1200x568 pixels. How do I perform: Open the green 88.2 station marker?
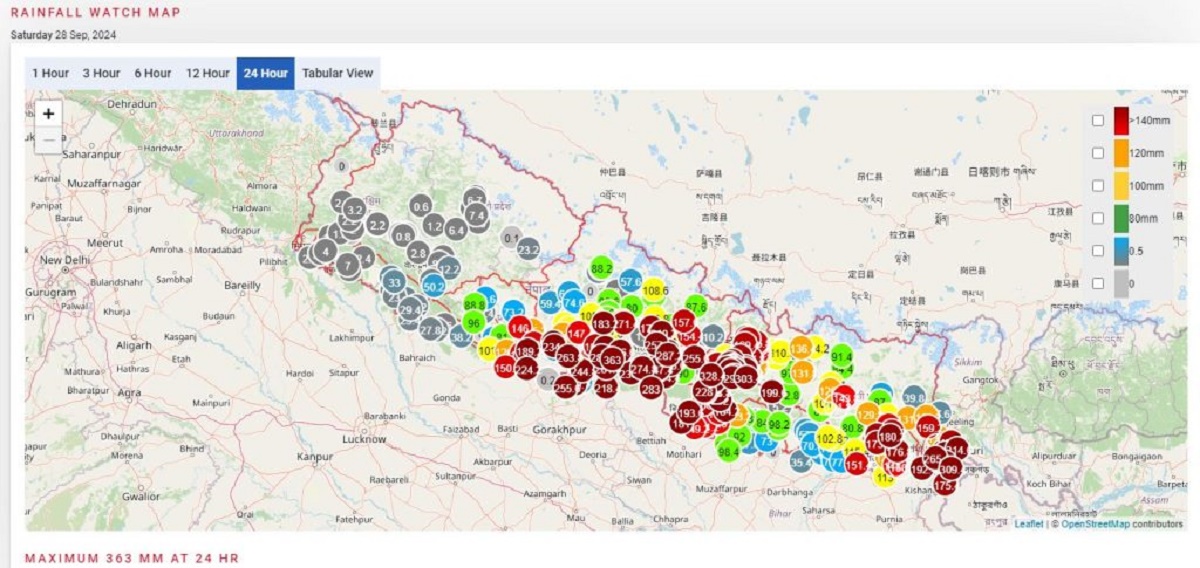point(601,269)
